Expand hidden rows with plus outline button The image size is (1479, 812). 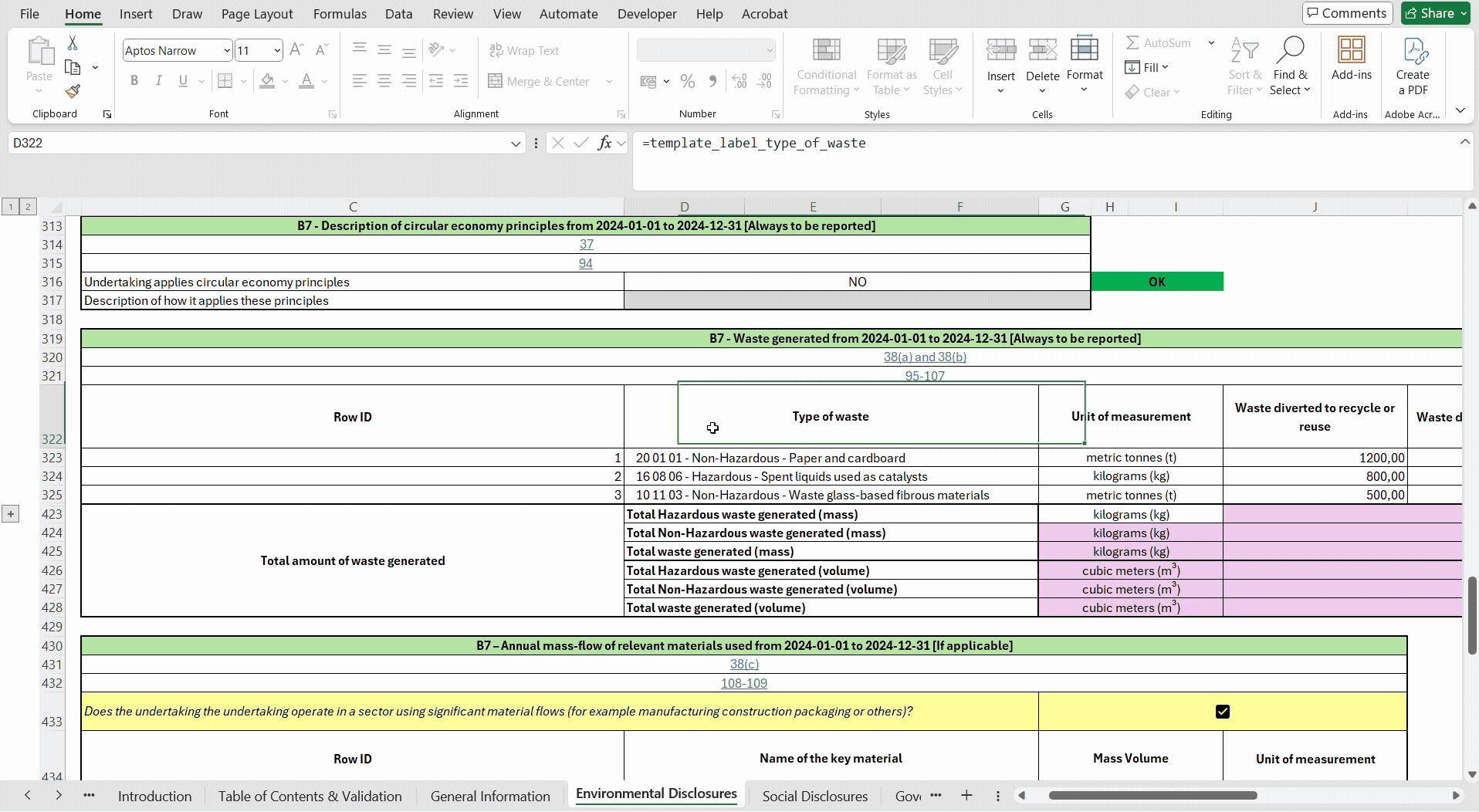click(11, 513)
